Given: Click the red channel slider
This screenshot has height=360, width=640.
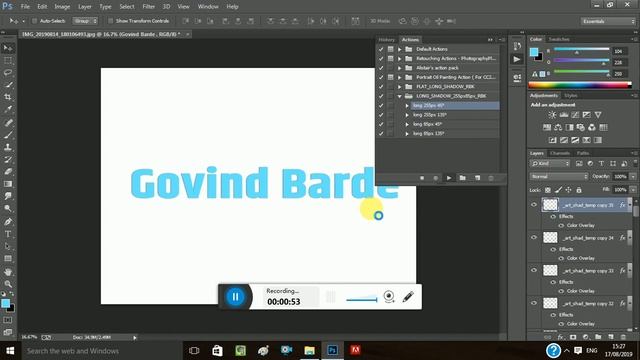Looking at the screenshot, I should 581,50.
